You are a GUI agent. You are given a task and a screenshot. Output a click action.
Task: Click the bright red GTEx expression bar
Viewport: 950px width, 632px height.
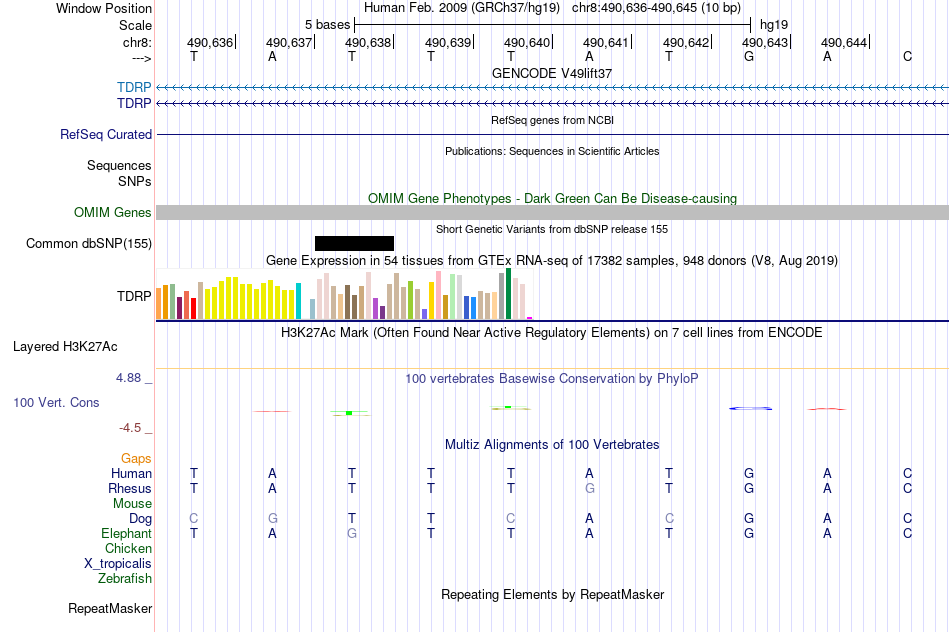tap(193, 308)
